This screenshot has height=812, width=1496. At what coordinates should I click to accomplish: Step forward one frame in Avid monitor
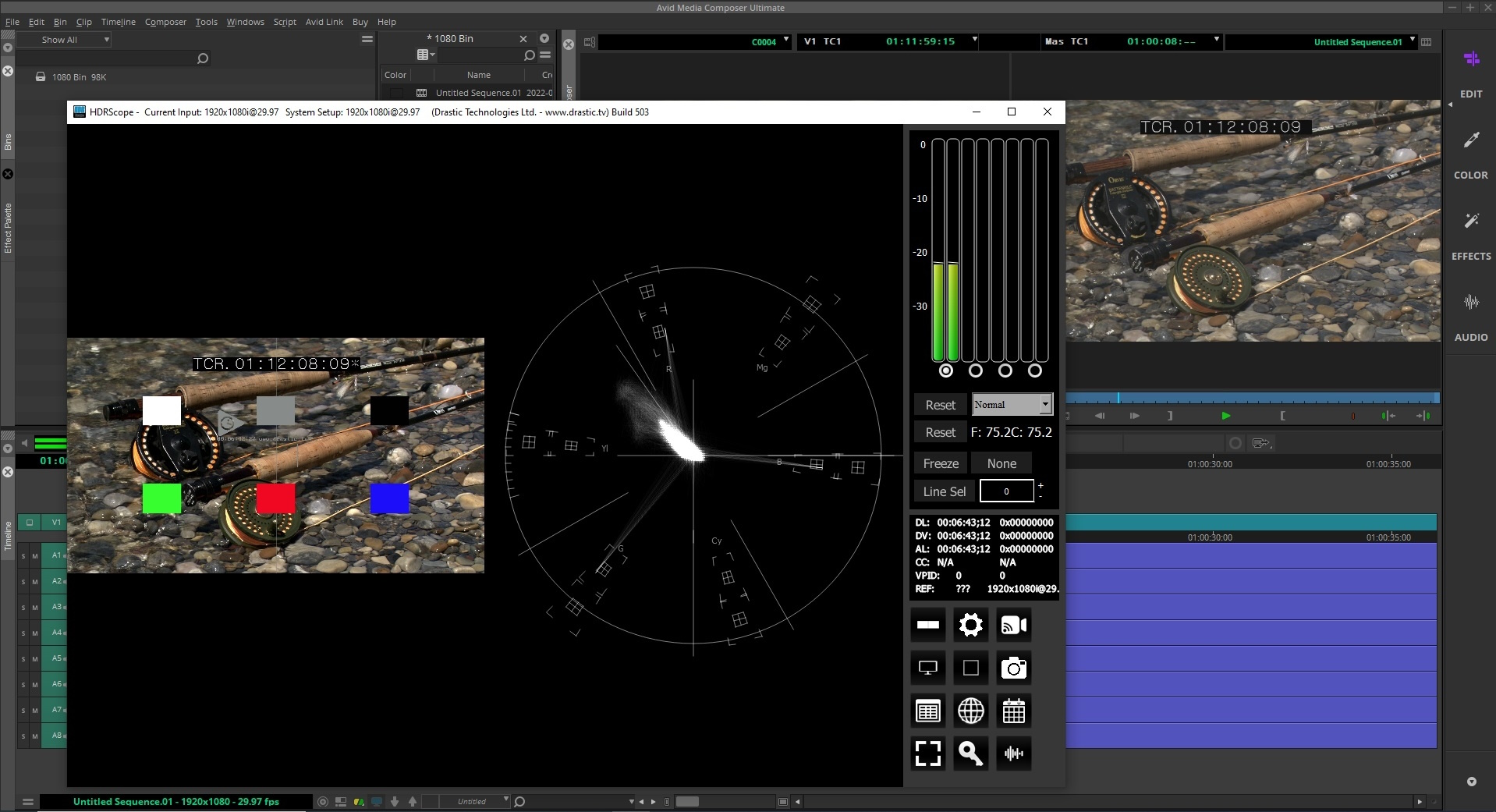(1135, 416)
